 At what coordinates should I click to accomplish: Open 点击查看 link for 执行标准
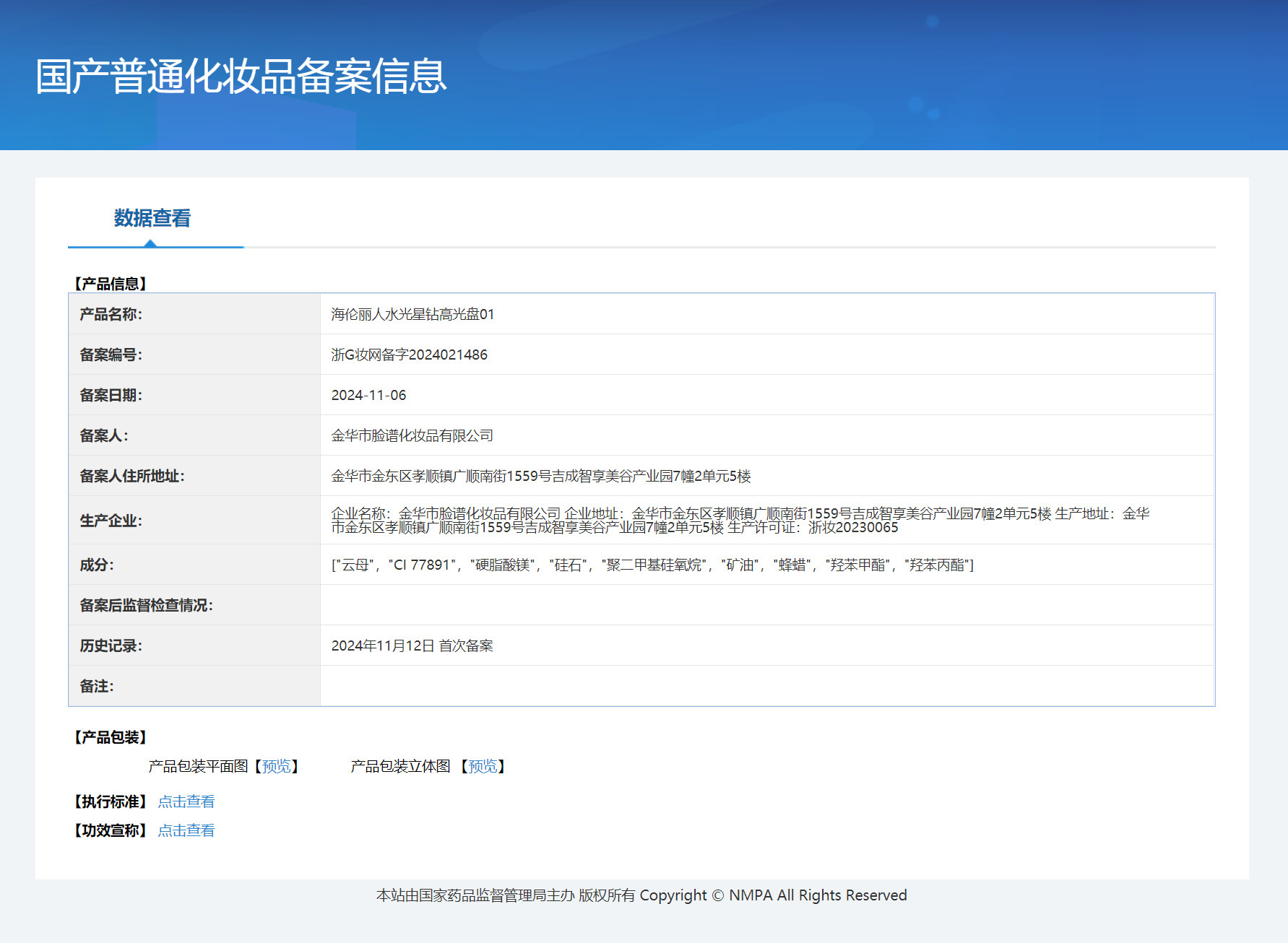pos(186,801)
